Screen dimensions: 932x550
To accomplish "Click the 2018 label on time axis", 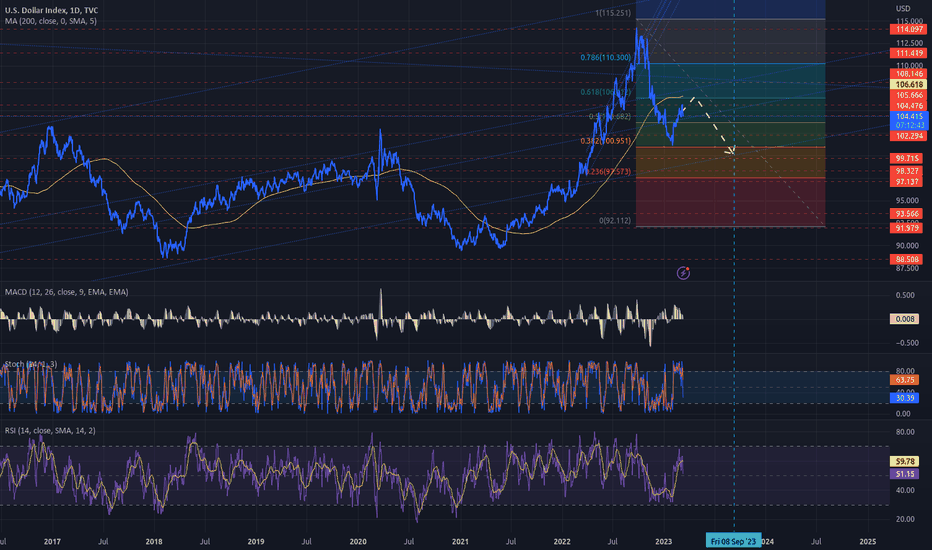I will point(154,542).
